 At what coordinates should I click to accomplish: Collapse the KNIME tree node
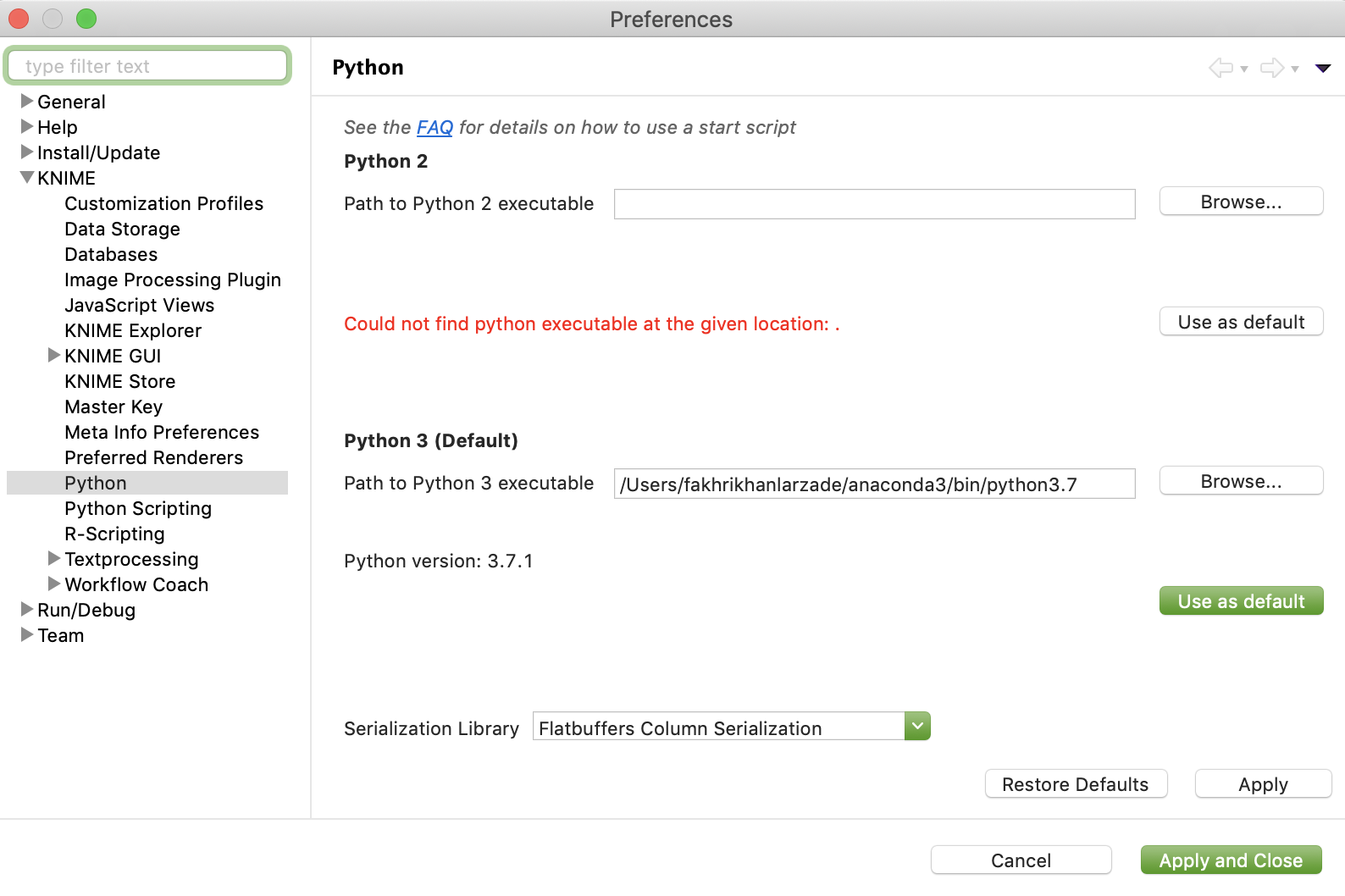coord(27,178)
